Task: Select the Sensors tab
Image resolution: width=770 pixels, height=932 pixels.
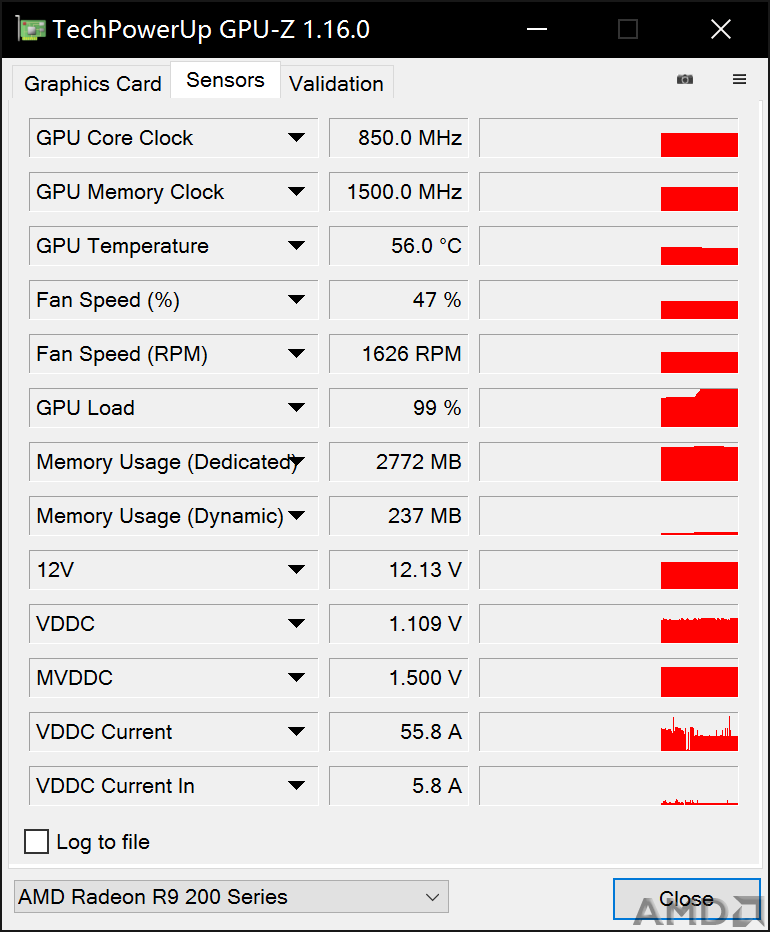Action: pos(225,80)
